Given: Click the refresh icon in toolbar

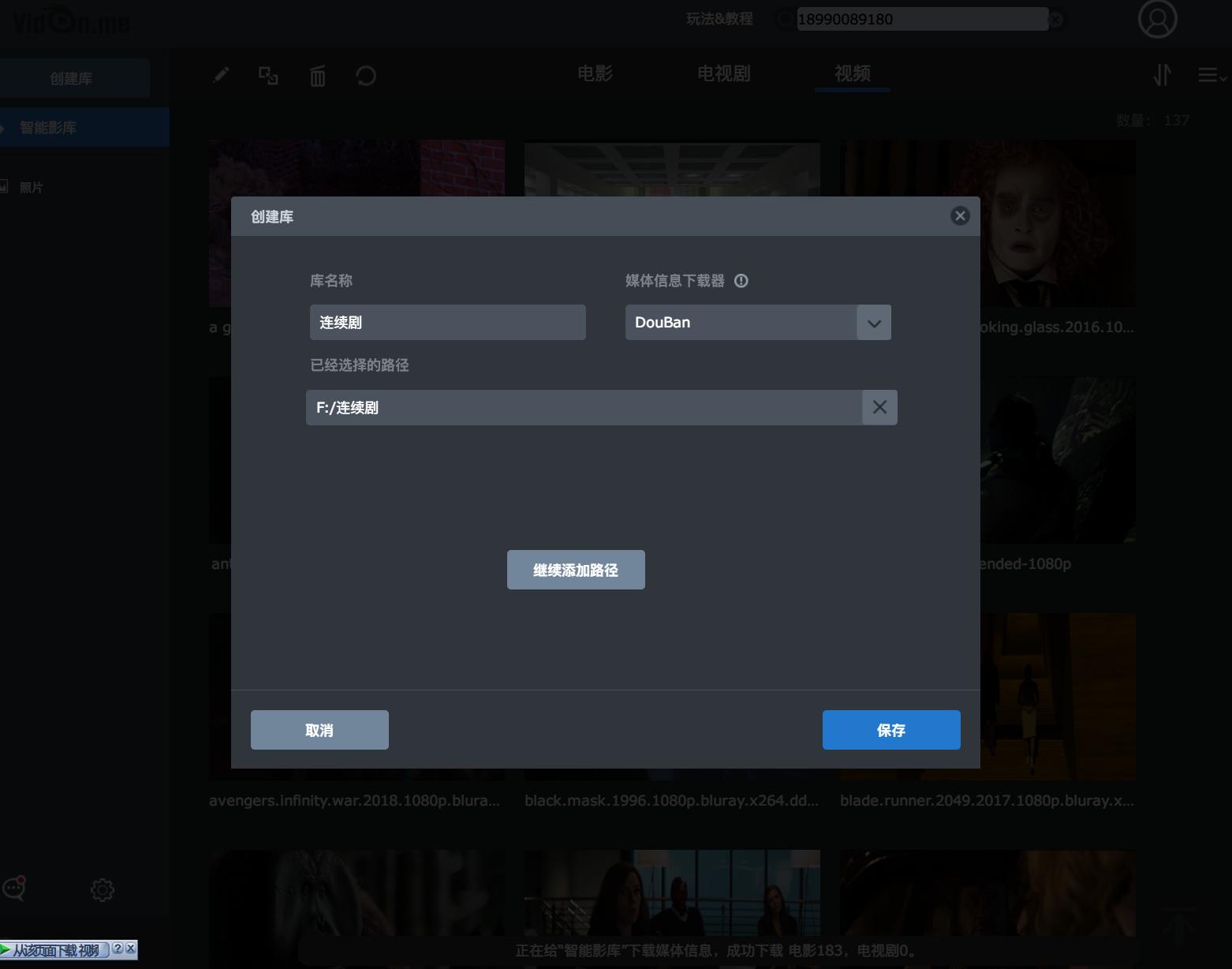Looking at the screenshot, I should click(x=366, y=76).
